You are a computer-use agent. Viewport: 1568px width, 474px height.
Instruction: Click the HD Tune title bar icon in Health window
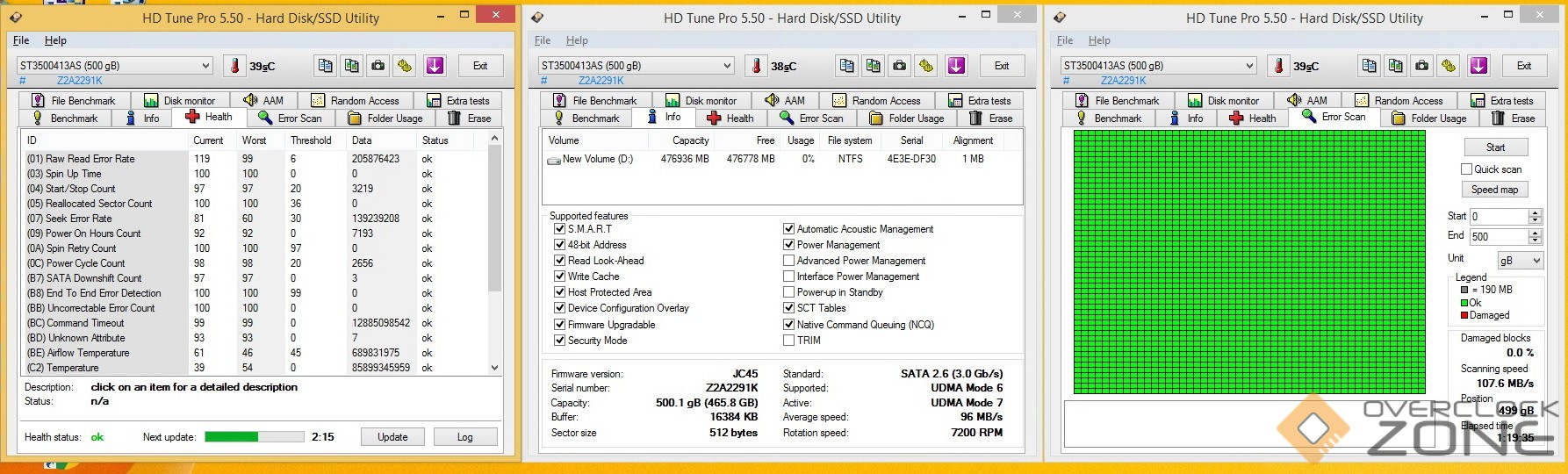click(15, 18)
